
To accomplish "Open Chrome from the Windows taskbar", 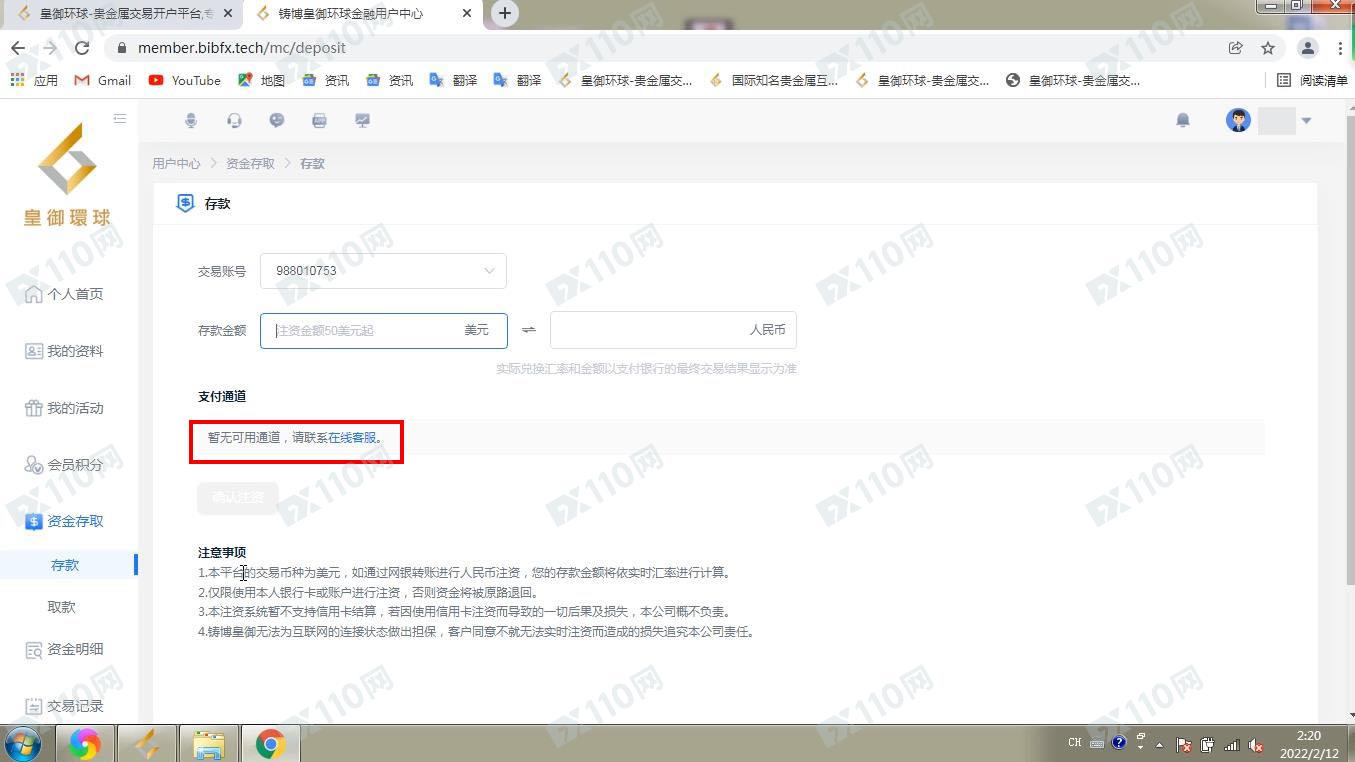I will click(270, 744).
